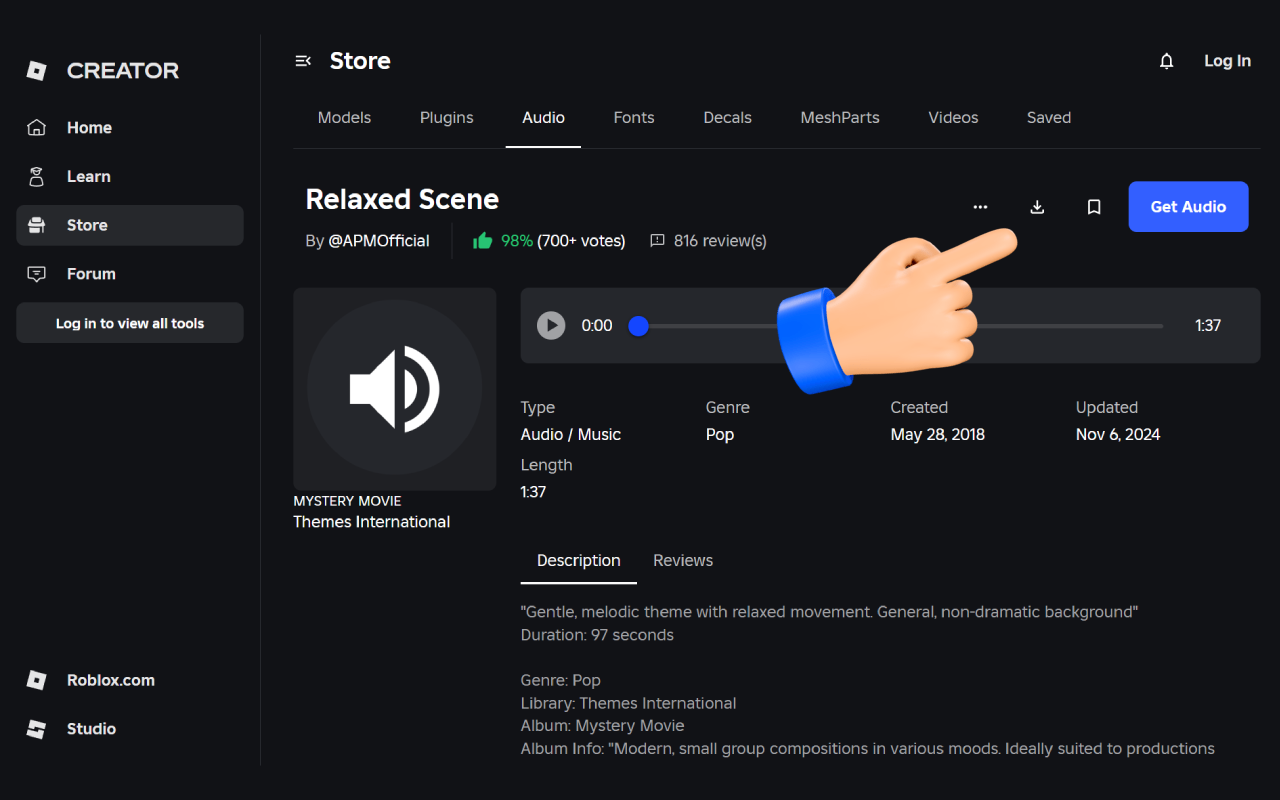Click the thumbs-up rating icon
The image size is (1280, 800).
pyautogui.click(x=483, y=240)
